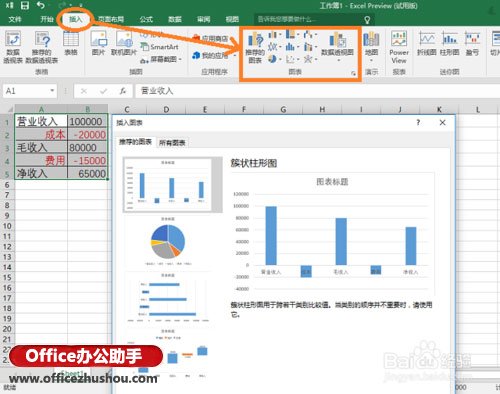This screenshot has width=500, height=394.
Task: Click the hierarchy chart icon in Charts group
Action: [290, 34]
